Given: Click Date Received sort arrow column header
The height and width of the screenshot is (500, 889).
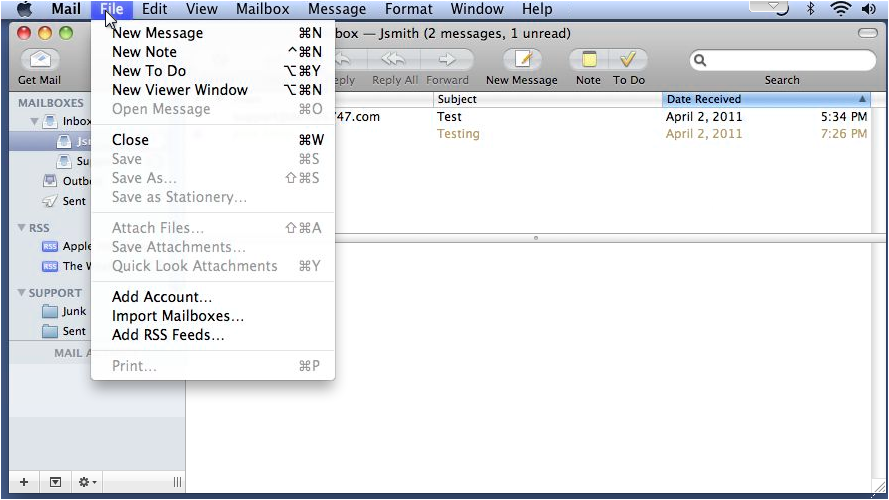Looking at the screenshot, I should point(862,99).
